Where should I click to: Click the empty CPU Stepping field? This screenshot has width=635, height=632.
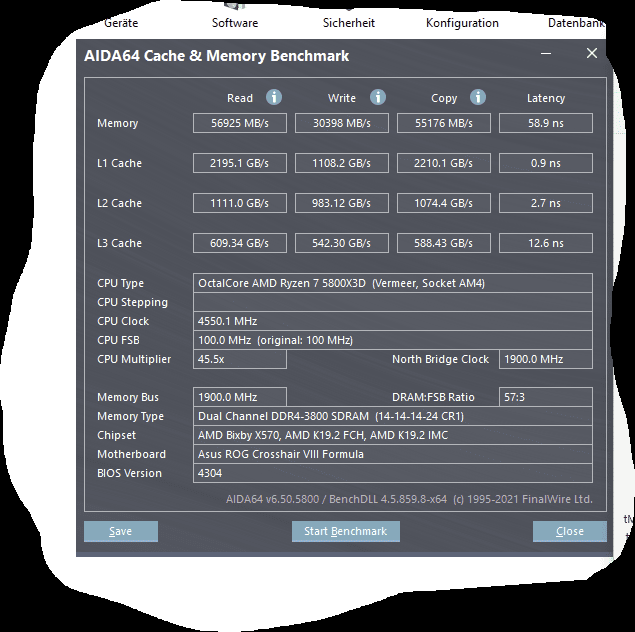click(393, 302)
